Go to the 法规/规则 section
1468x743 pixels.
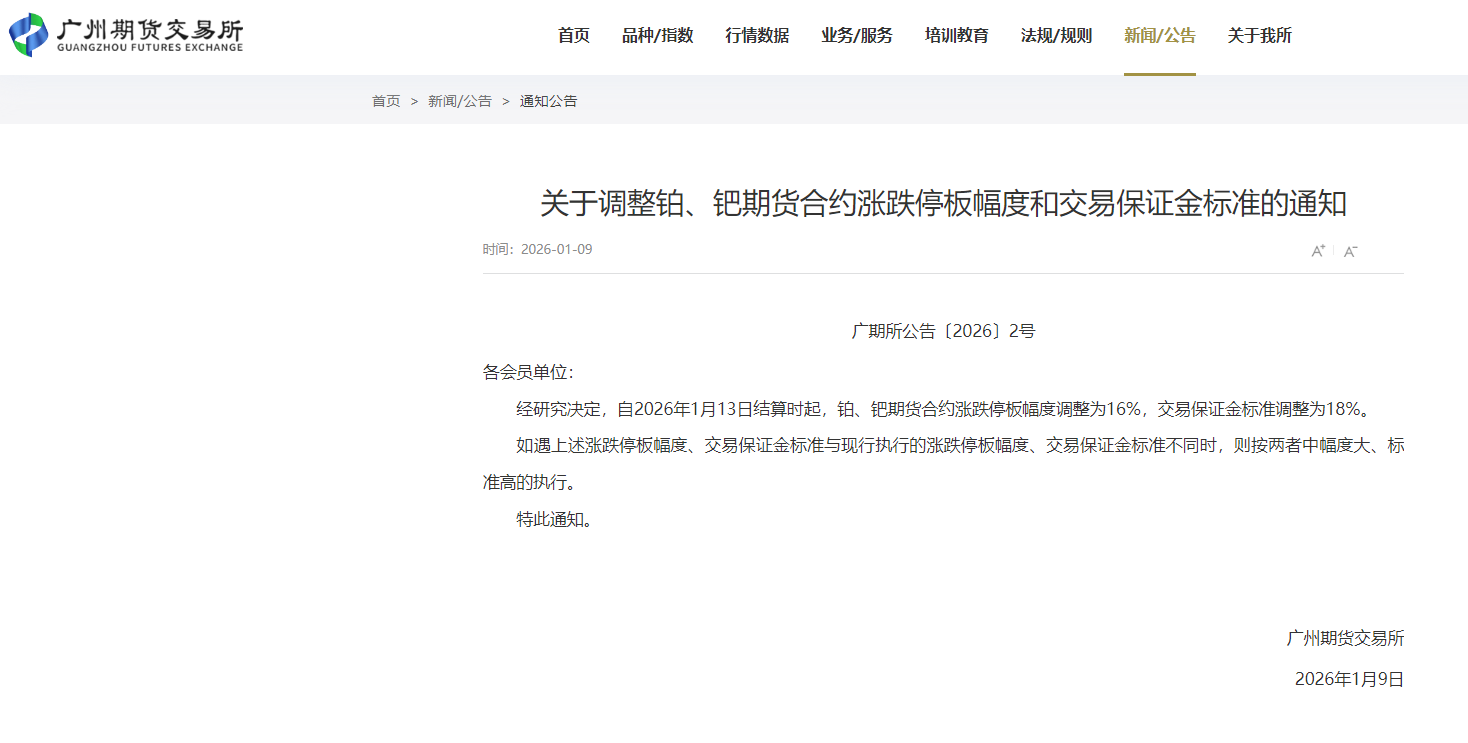pos(1056,36)
